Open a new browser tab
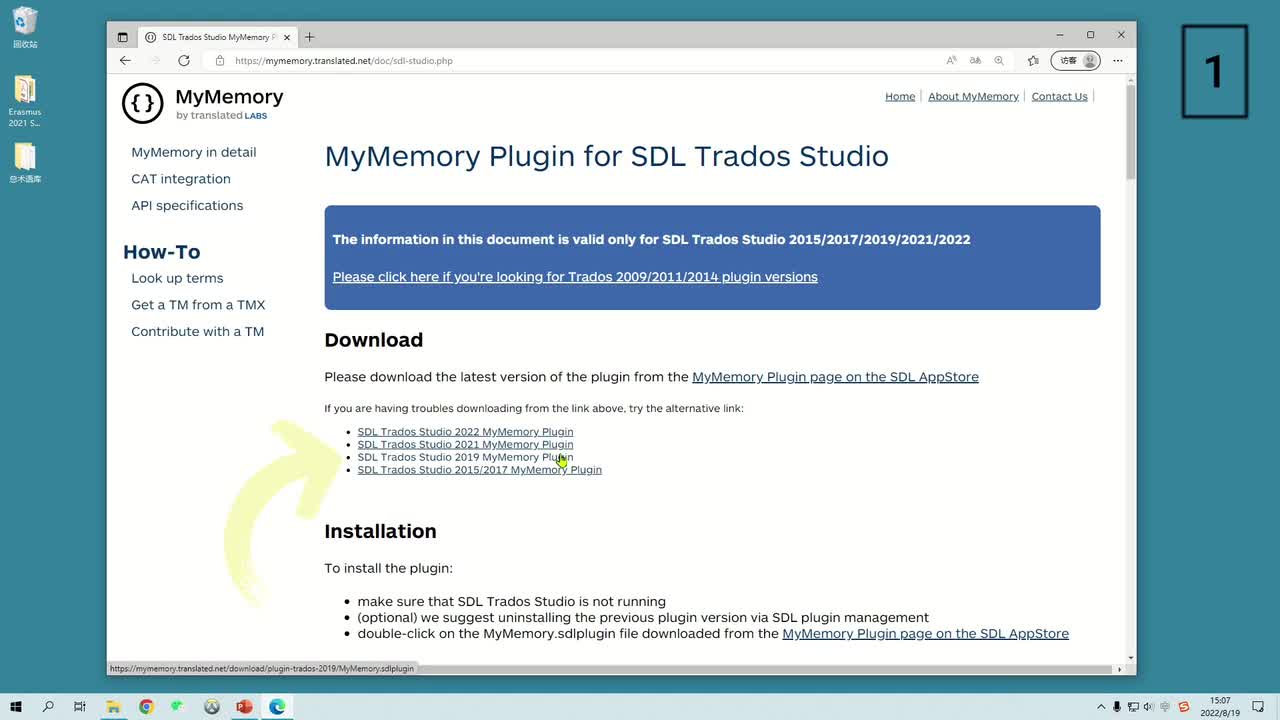 310,37
